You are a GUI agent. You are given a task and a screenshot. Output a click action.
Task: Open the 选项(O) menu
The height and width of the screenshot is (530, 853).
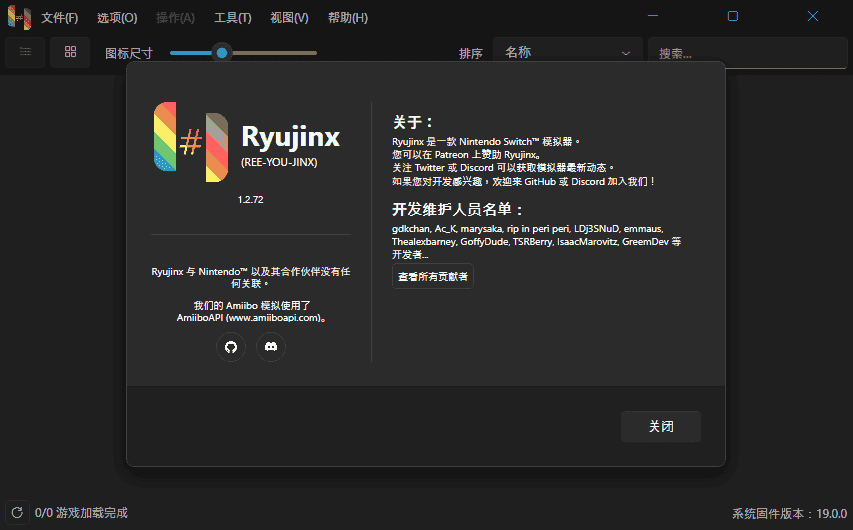[117, 18]
